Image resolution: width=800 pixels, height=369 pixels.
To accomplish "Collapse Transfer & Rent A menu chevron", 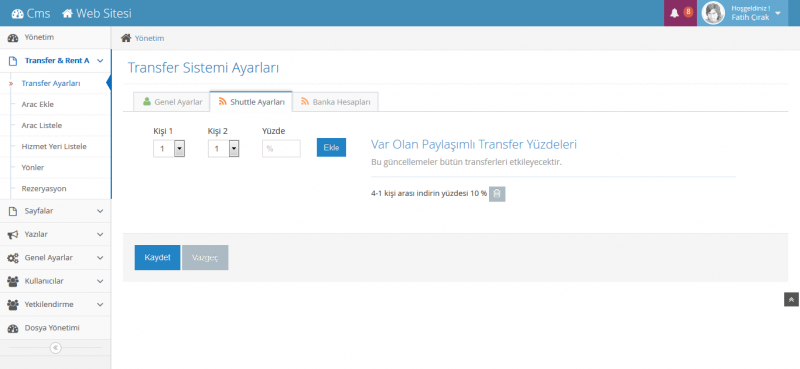I will tap(100, 61).
